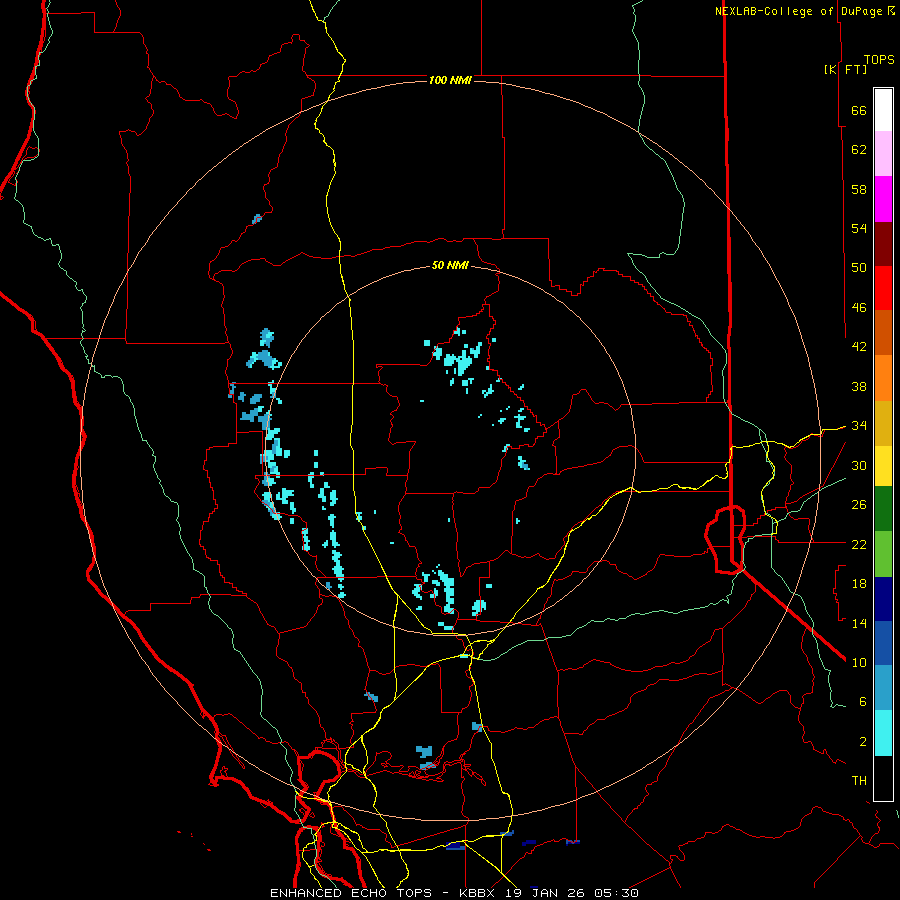
Task: Click the gold swatch above 34
Action: click(x=883, y=423)
